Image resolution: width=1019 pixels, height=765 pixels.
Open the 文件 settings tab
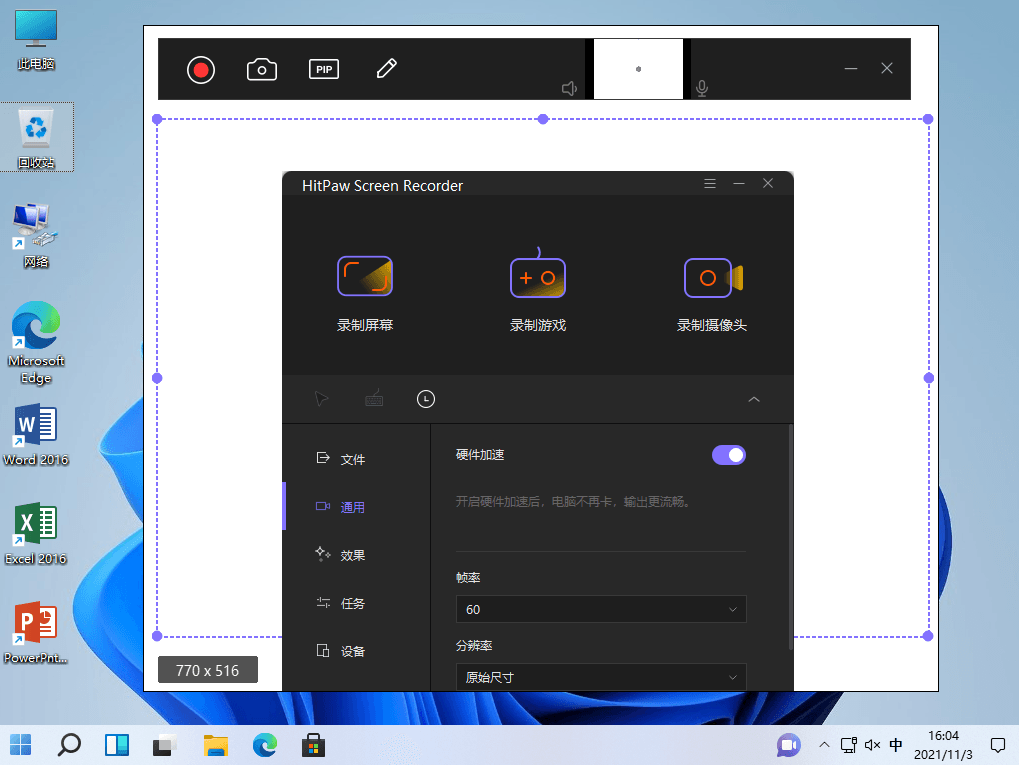click(x=341, y=459)
